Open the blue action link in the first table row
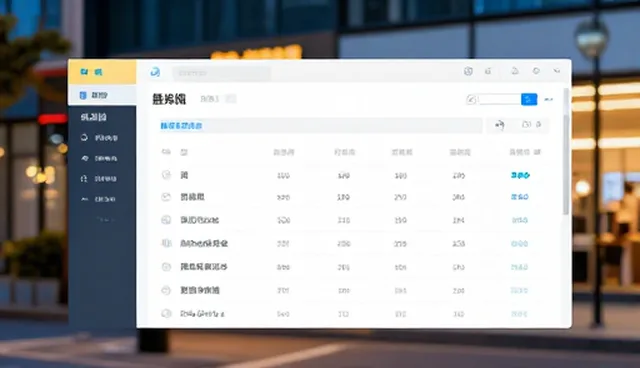 pos(520,175)
